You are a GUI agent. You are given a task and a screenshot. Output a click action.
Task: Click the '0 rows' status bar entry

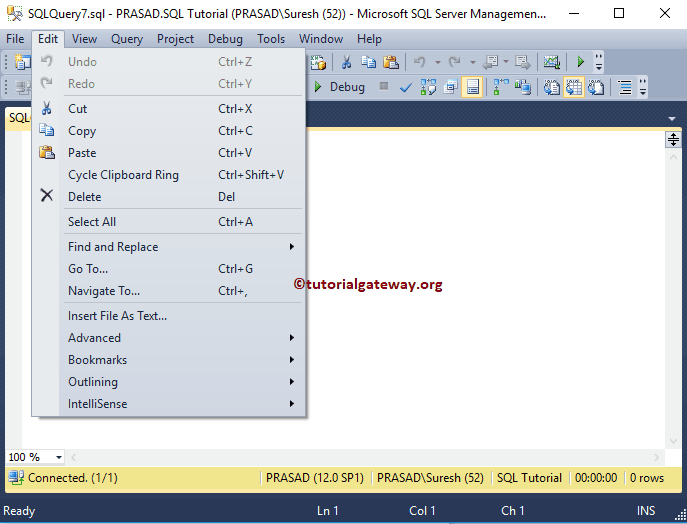pyautogui.click(x=647, y=478)
